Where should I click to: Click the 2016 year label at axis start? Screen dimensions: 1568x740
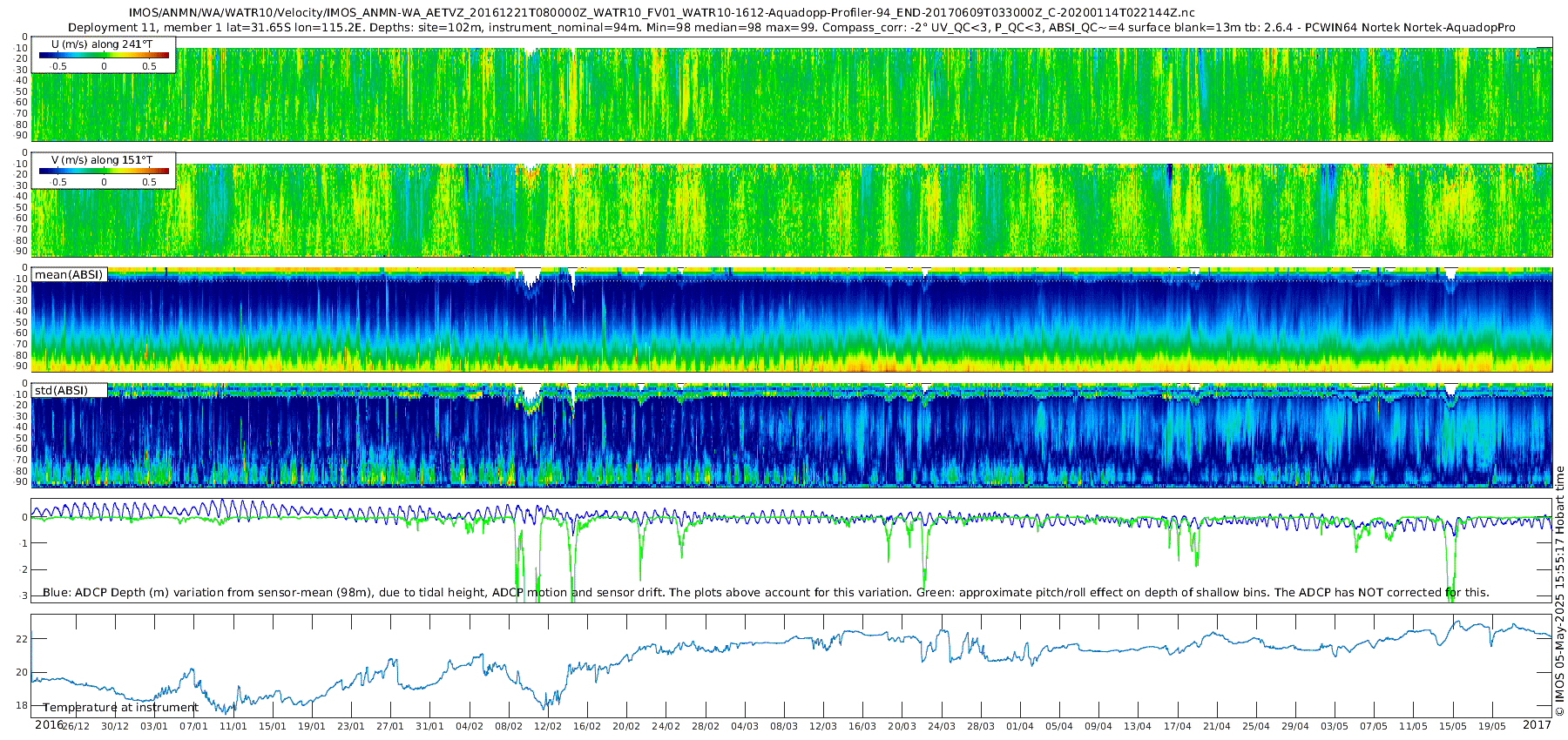(49, 725)
